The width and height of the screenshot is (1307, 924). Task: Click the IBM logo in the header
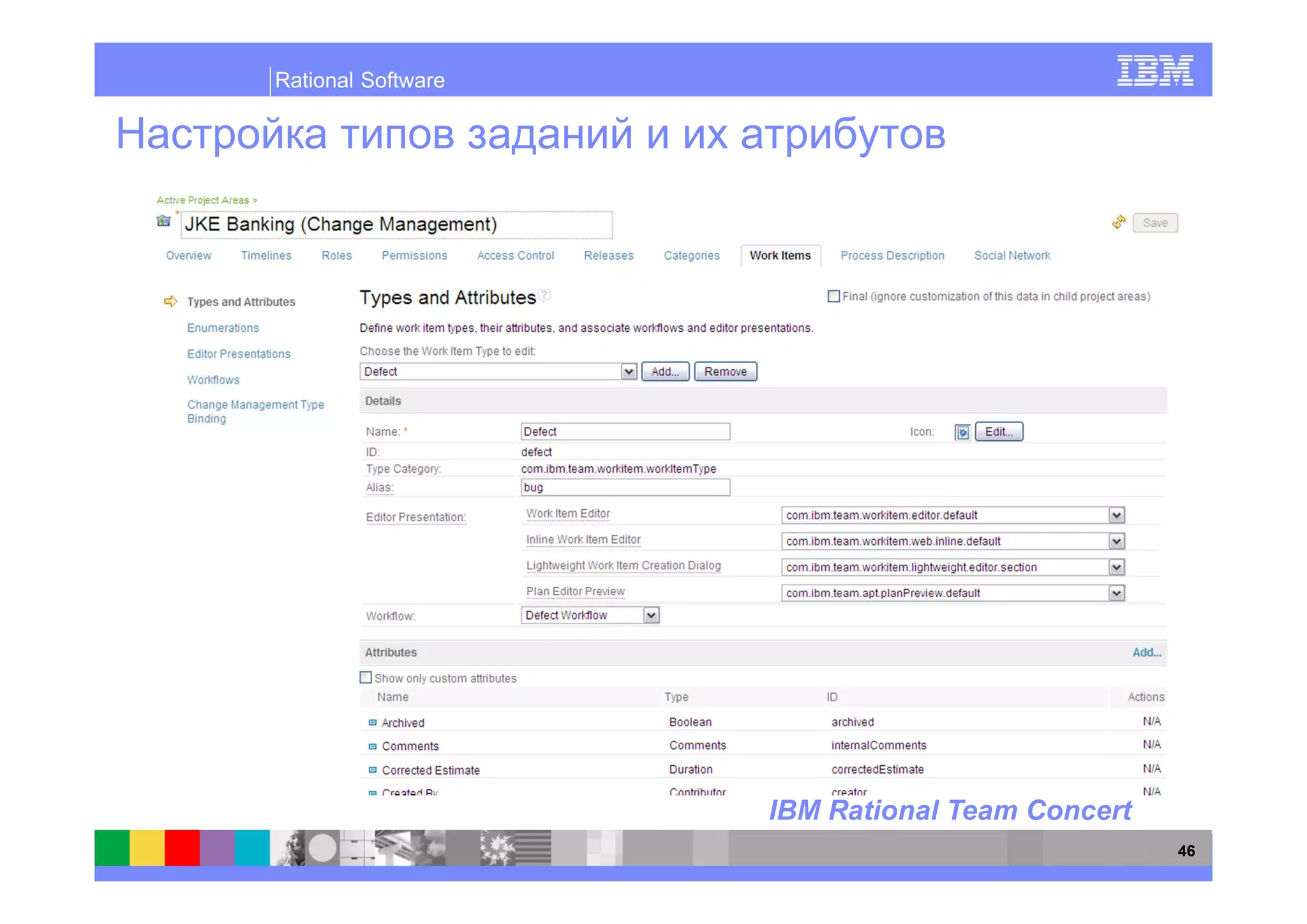[x=1155, y=70]
